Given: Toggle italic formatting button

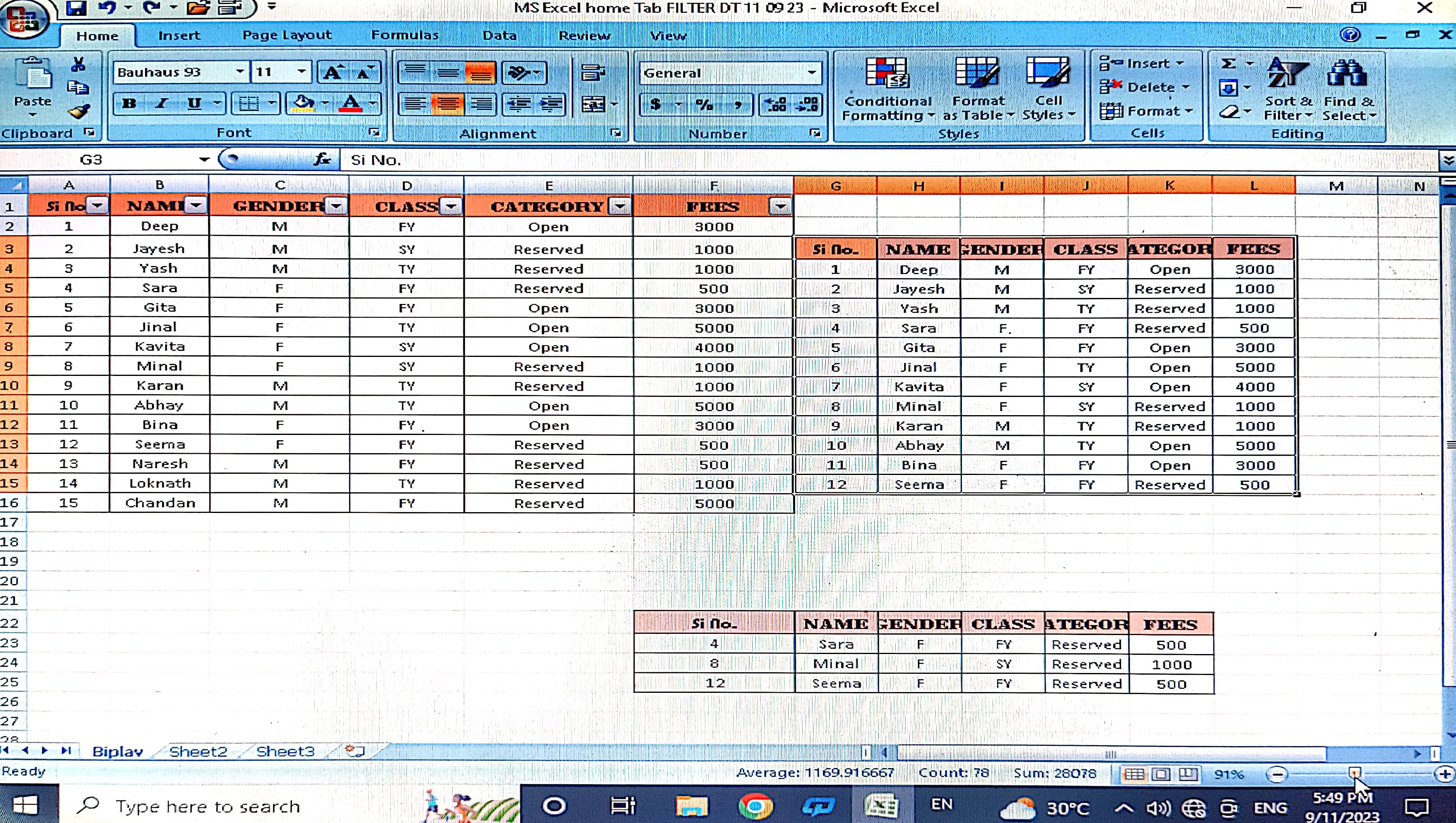Looking at the screenshot, I should coord(162,103).
